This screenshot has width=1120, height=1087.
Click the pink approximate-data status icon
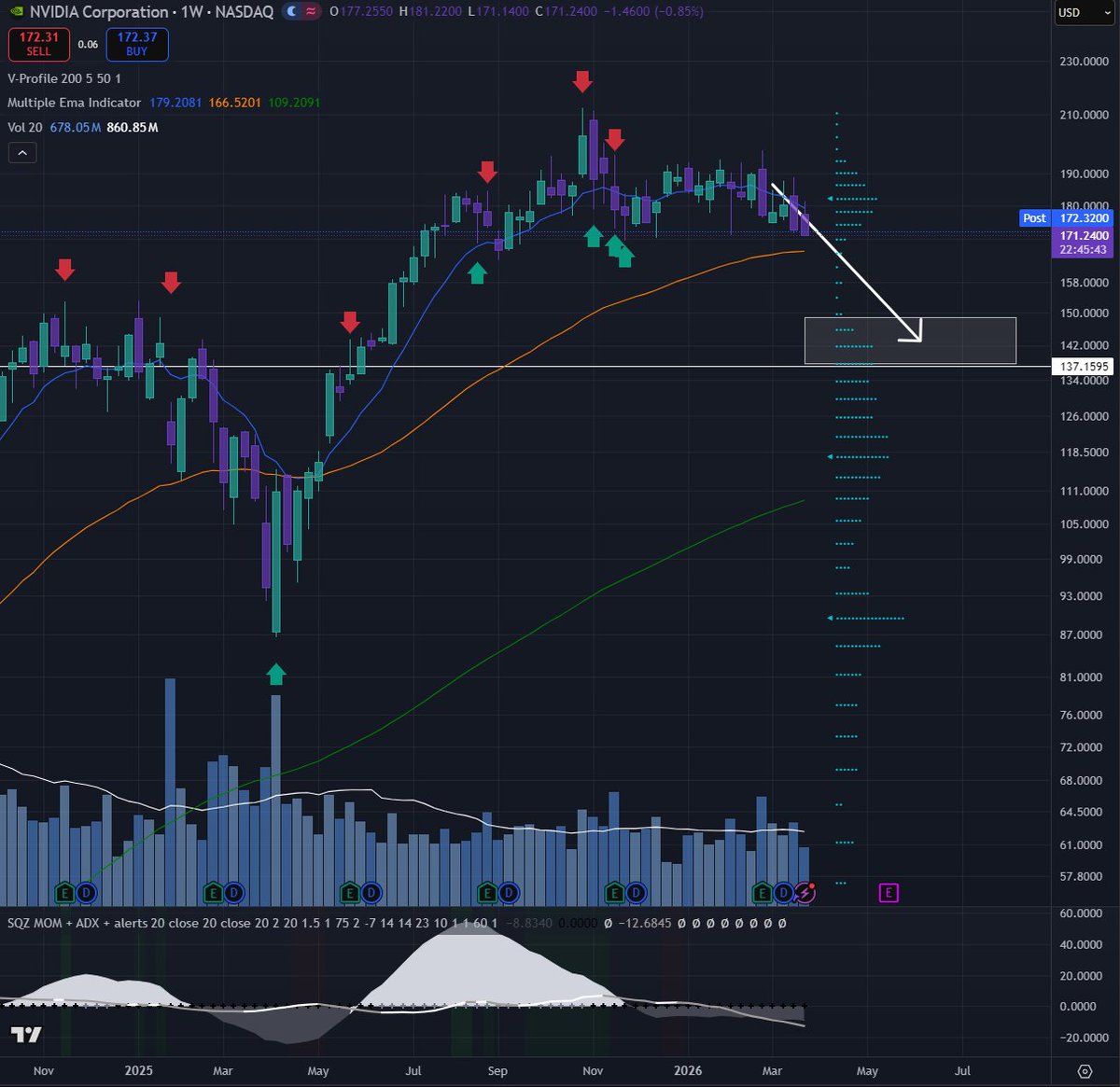311,12
